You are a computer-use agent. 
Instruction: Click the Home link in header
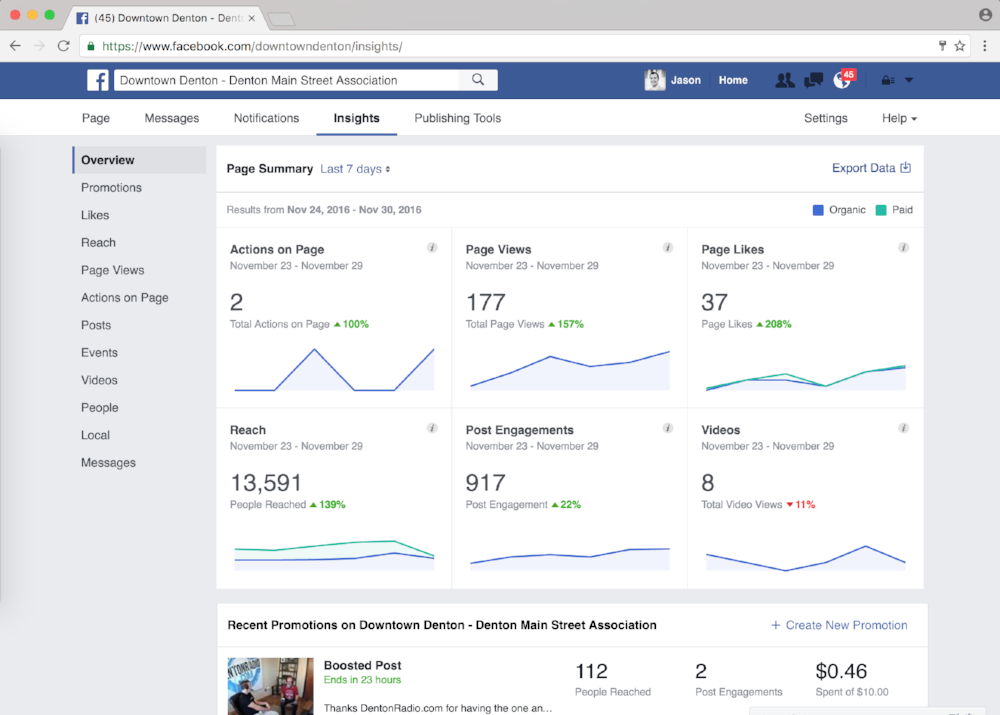coord(733,80)
